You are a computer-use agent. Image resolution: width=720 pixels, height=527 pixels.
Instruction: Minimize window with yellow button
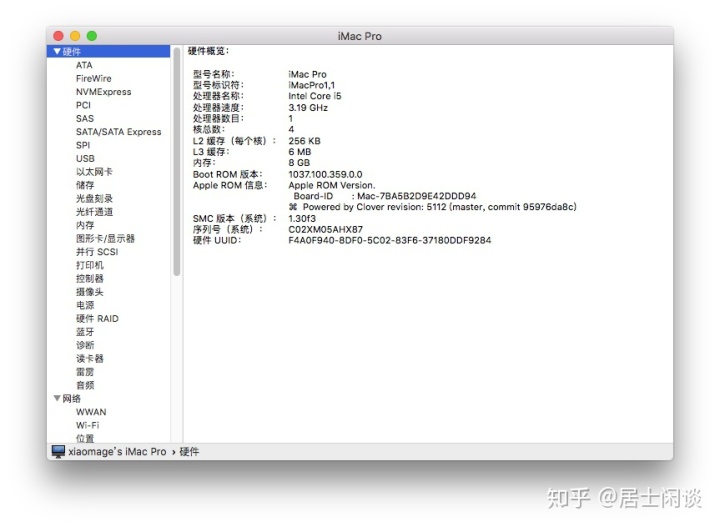(75, 36)
